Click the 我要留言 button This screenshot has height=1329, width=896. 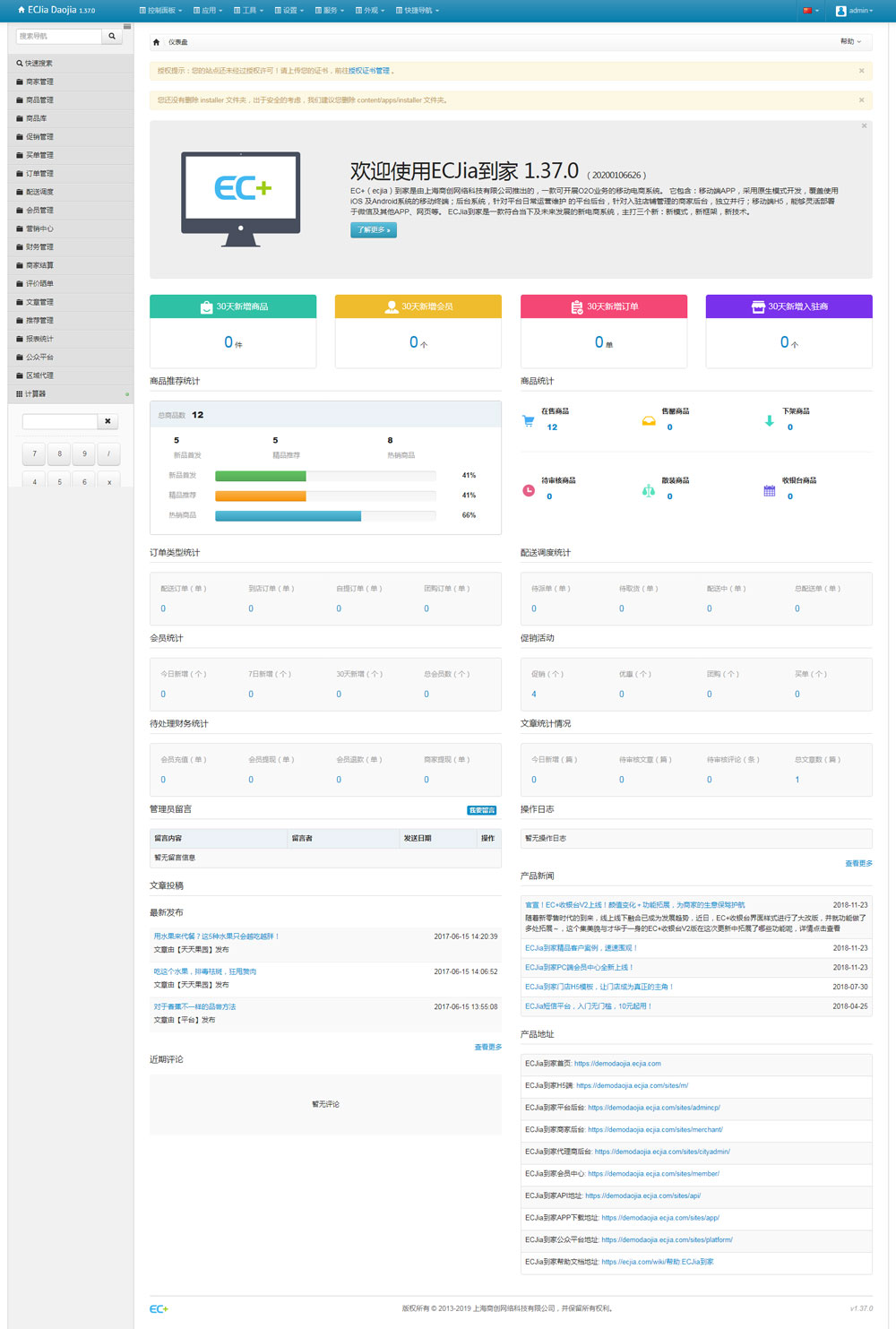[482, 810]
